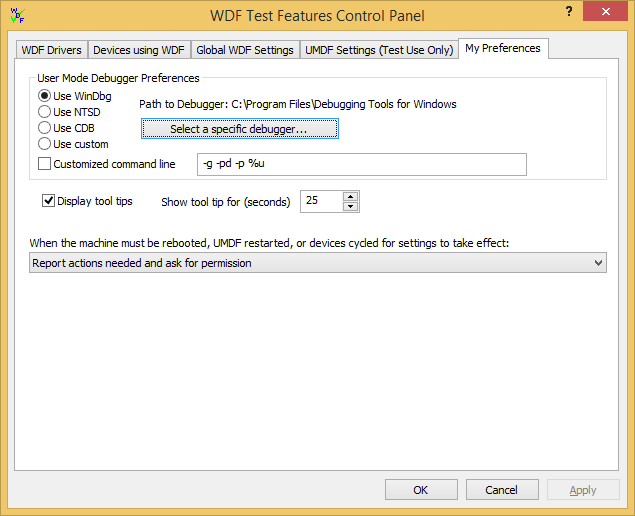Toggle the Display tool tips checkbox
Screen dimensions: 635x516
pyautogui.click(x=48, y=201)
